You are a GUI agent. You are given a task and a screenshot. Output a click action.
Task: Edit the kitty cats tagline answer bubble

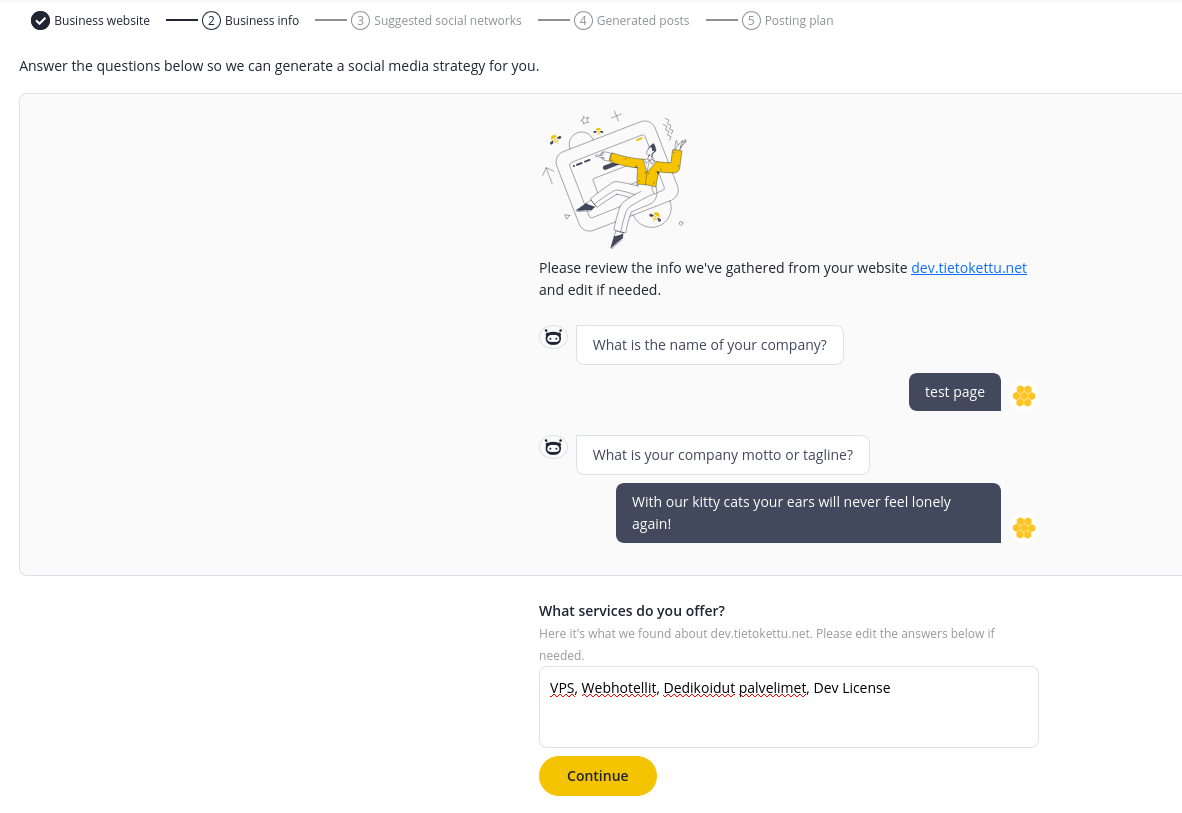tap(808, 513)
